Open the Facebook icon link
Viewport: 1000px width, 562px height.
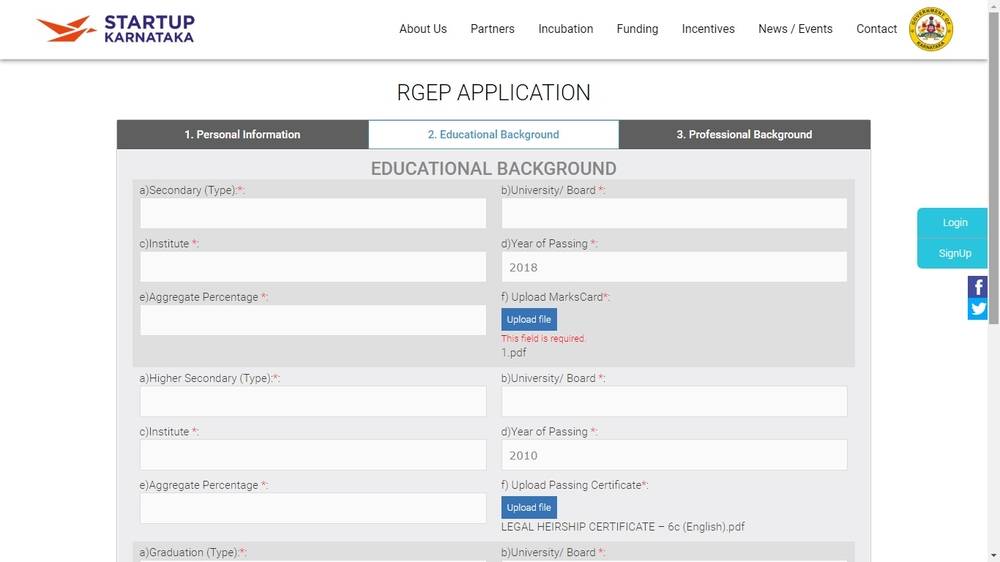click(977, 287)
